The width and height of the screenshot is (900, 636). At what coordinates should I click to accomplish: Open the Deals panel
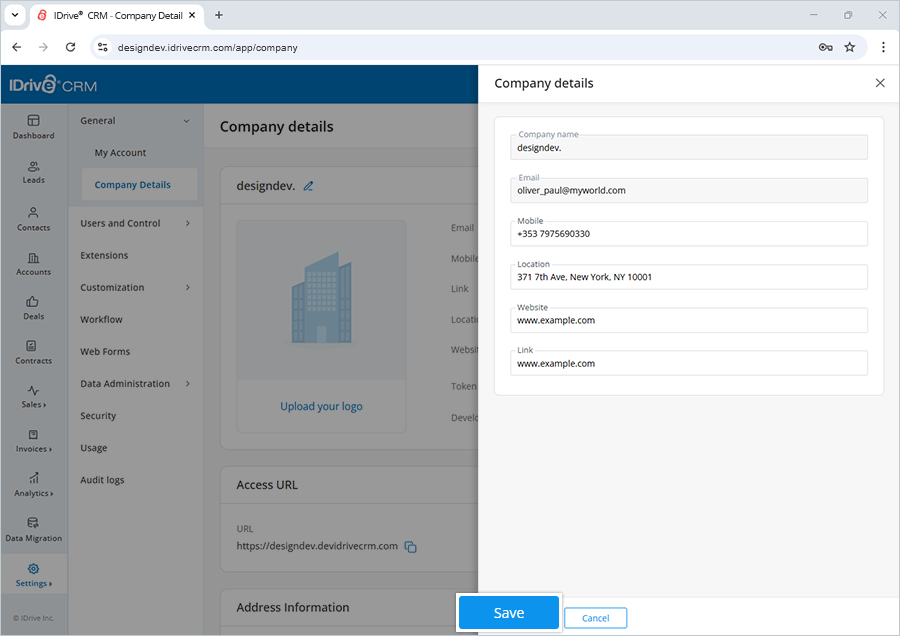pos(33,307)
